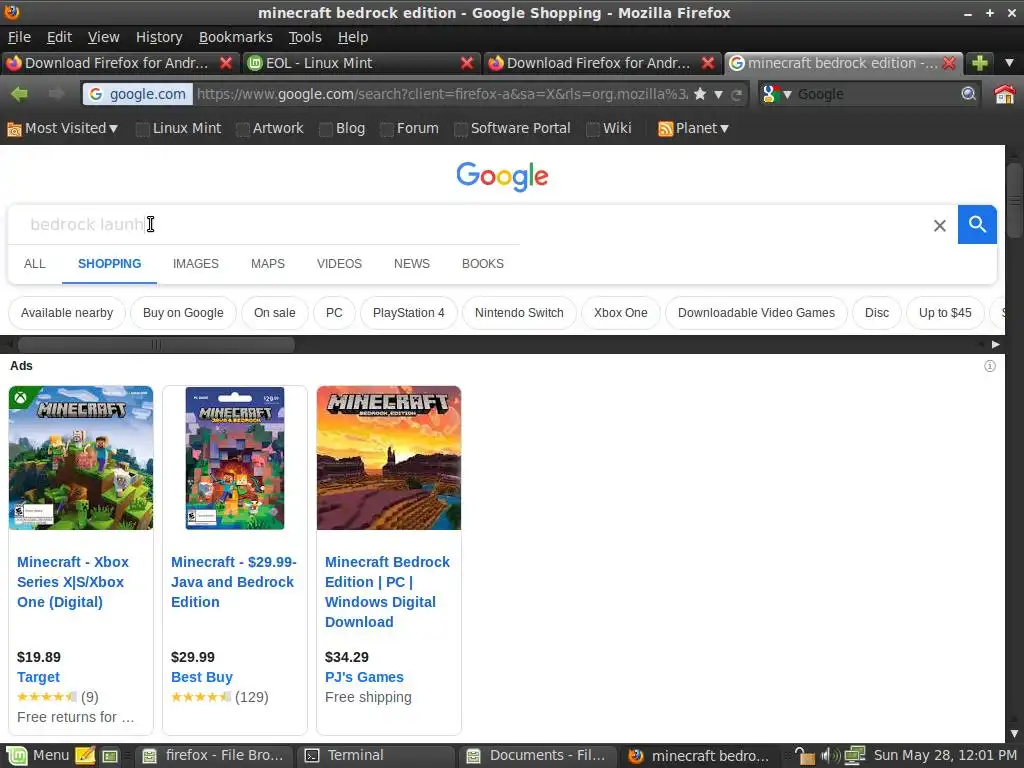Click the vertical scrollbar down arrow
The width and height of the screenshot is (1024, 768).
point(1014,734)
